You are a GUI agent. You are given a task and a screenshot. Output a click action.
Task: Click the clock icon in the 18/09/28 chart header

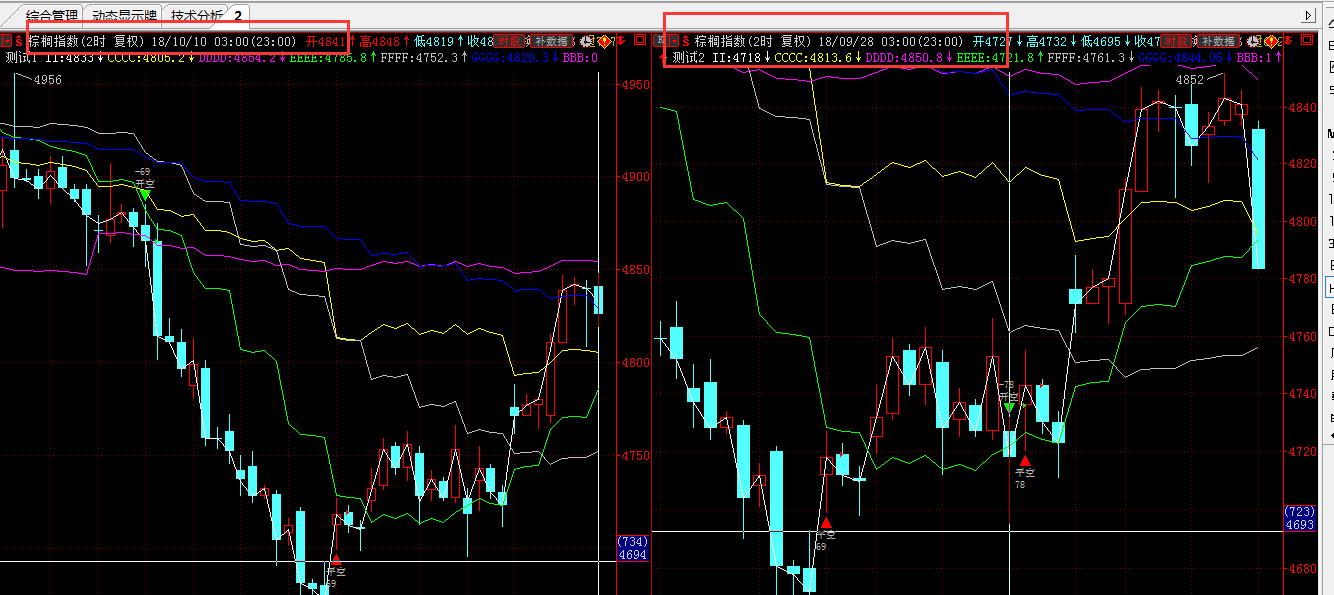coord(1253,41)
